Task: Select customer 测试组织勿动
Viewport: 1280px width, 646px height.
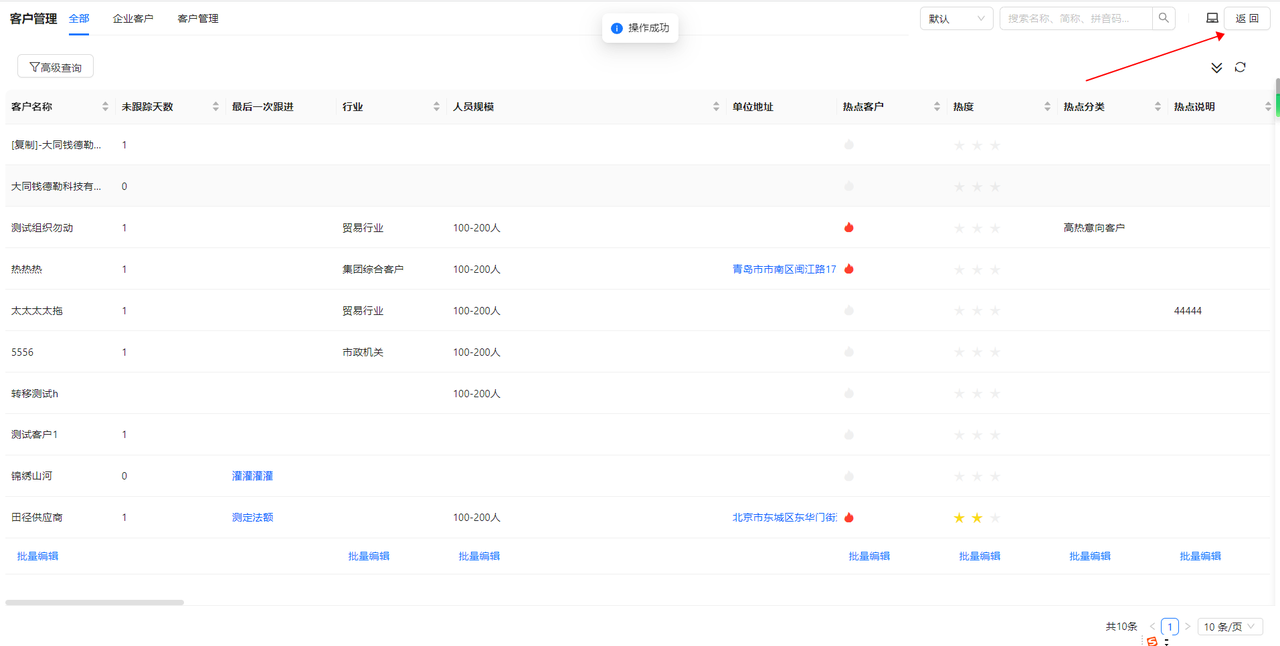Action: point(42,227)
